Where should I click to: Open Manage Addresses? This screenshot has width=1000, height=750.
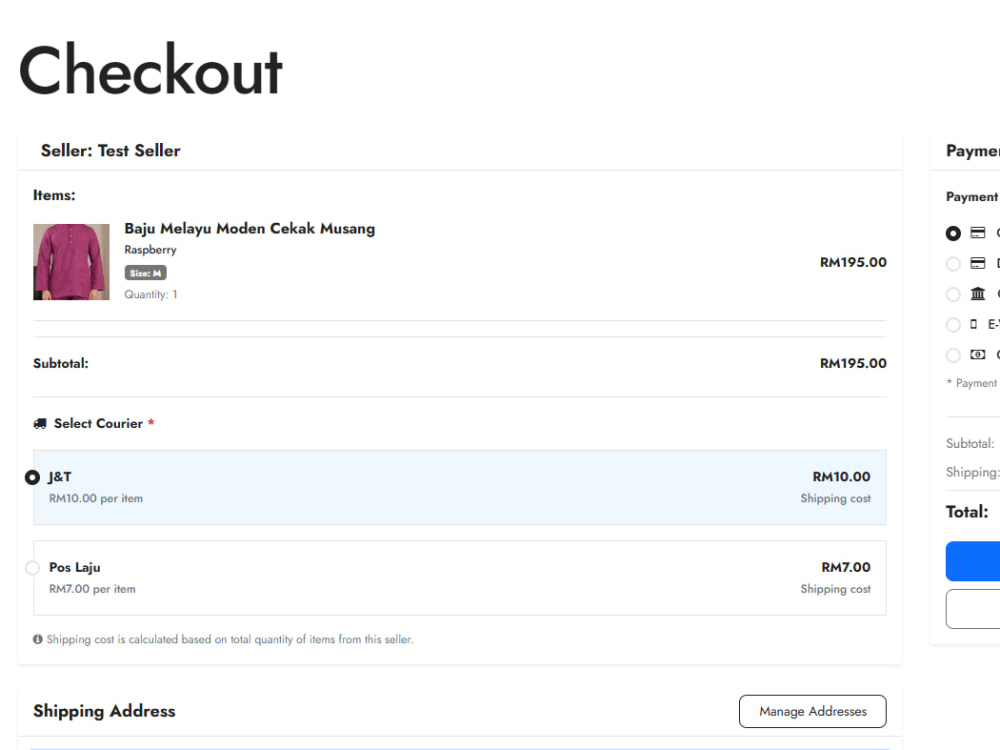[x=812, y=711]
